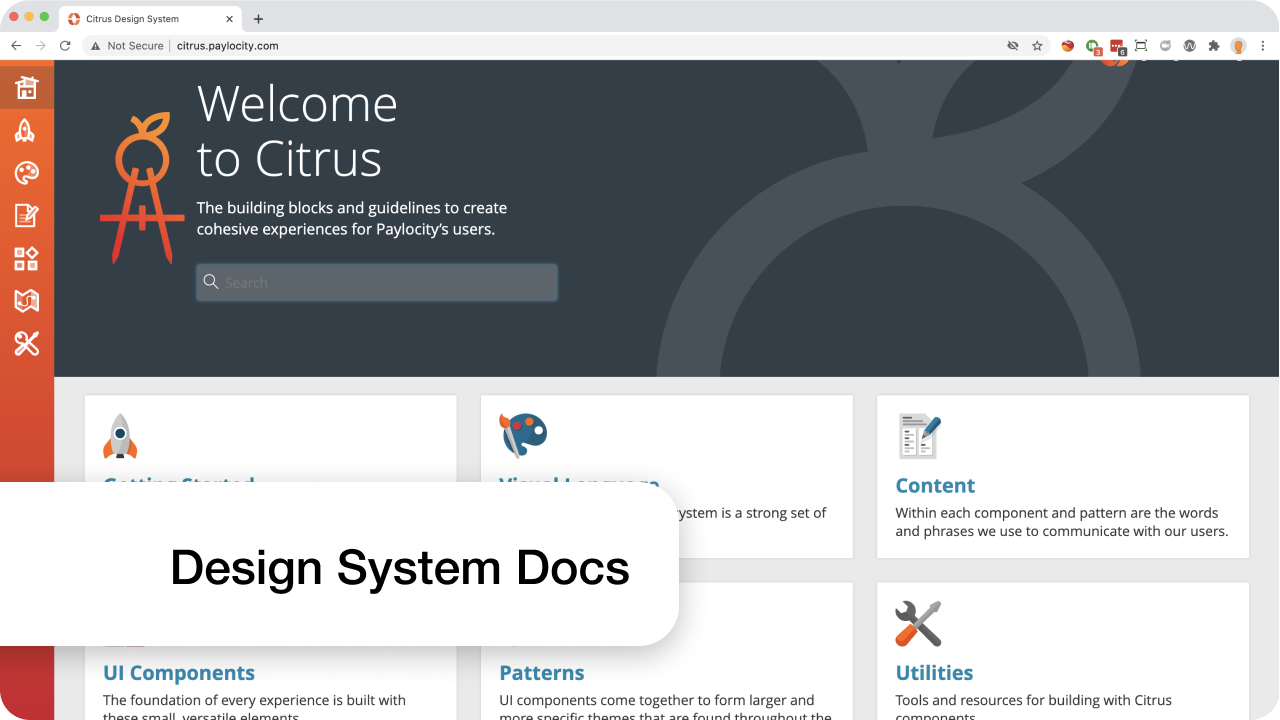Click the crossed-out eye icon in address bar

coord(1013,46)
